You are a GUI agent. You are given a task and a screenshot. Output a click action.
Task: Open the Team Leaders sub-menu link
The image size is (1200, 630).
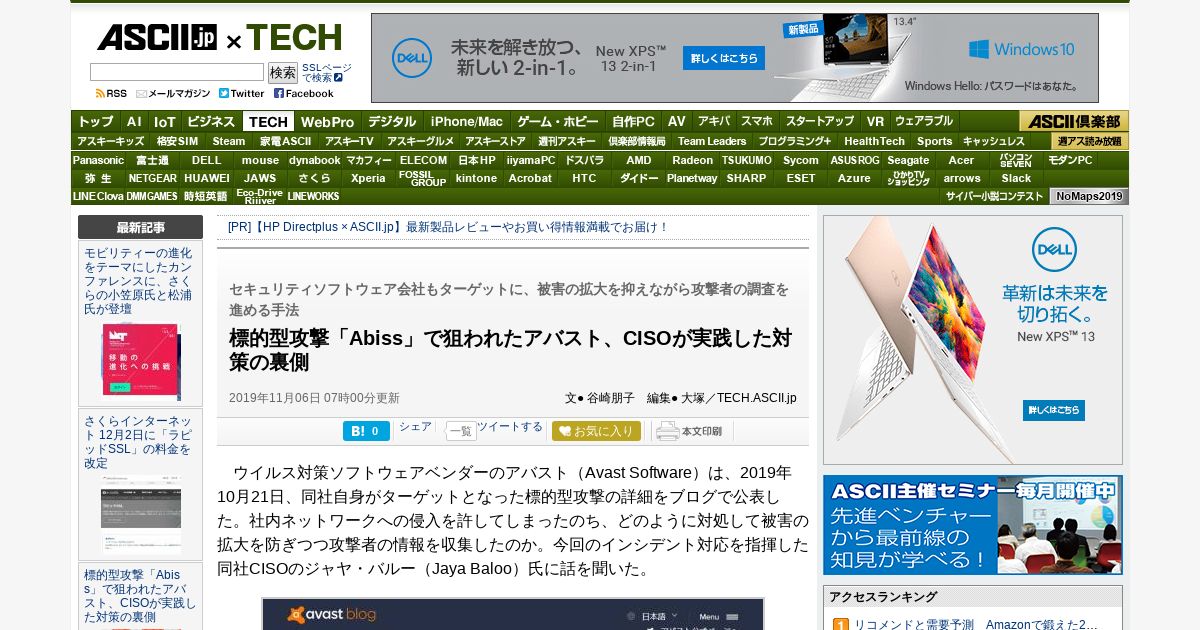click(x=712, y=141)
